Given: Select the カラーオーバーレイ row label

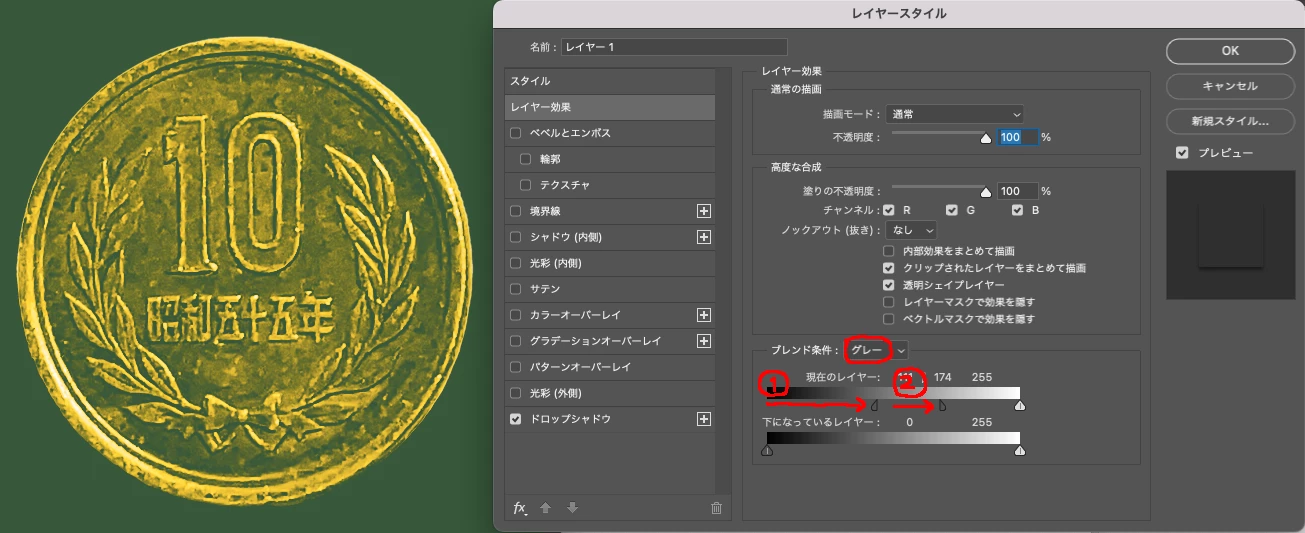Looking at the screenshot, I should click(576, 315).
